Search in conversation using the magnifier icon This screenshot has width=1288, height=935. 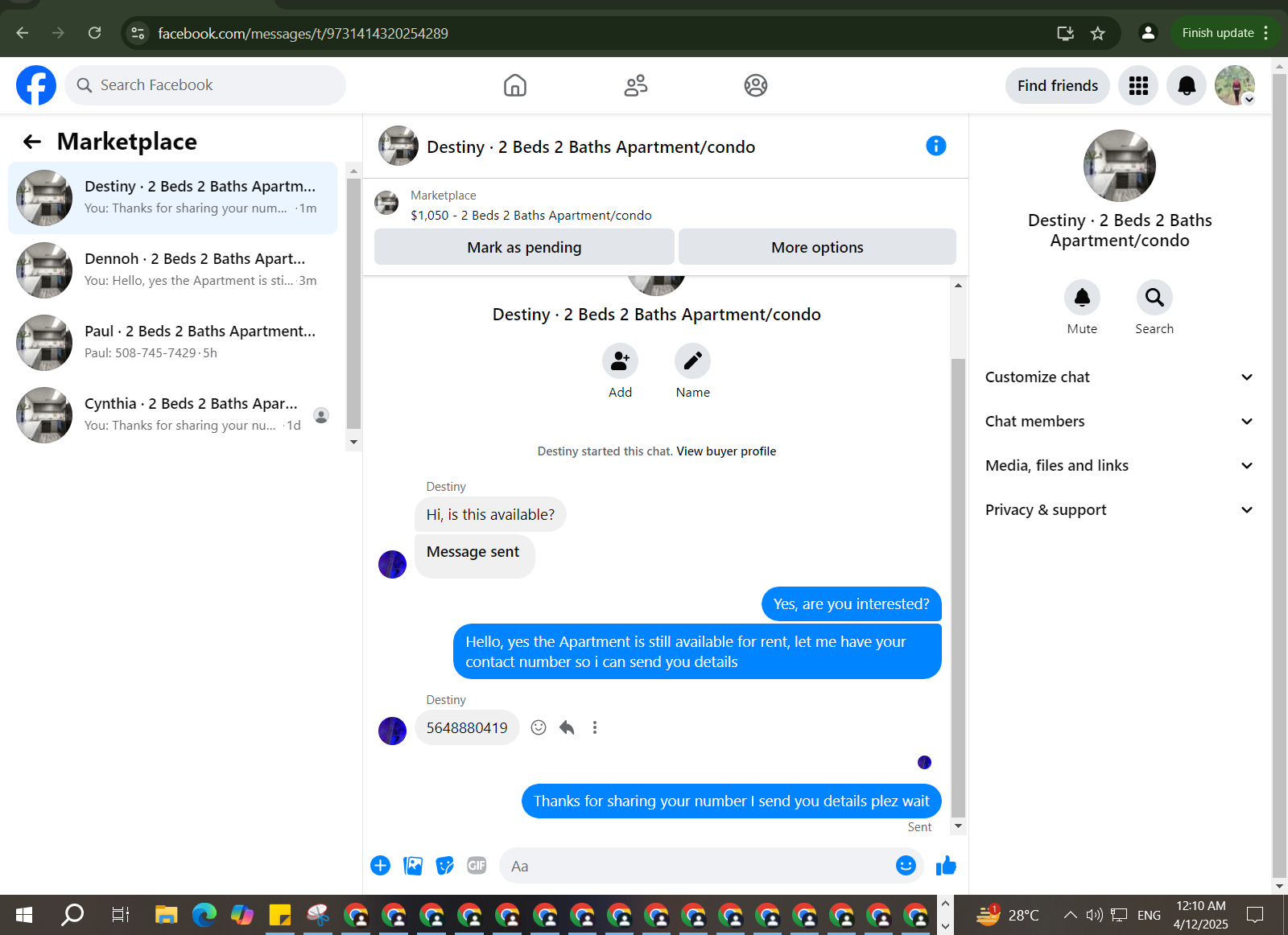click(1154, 298)
